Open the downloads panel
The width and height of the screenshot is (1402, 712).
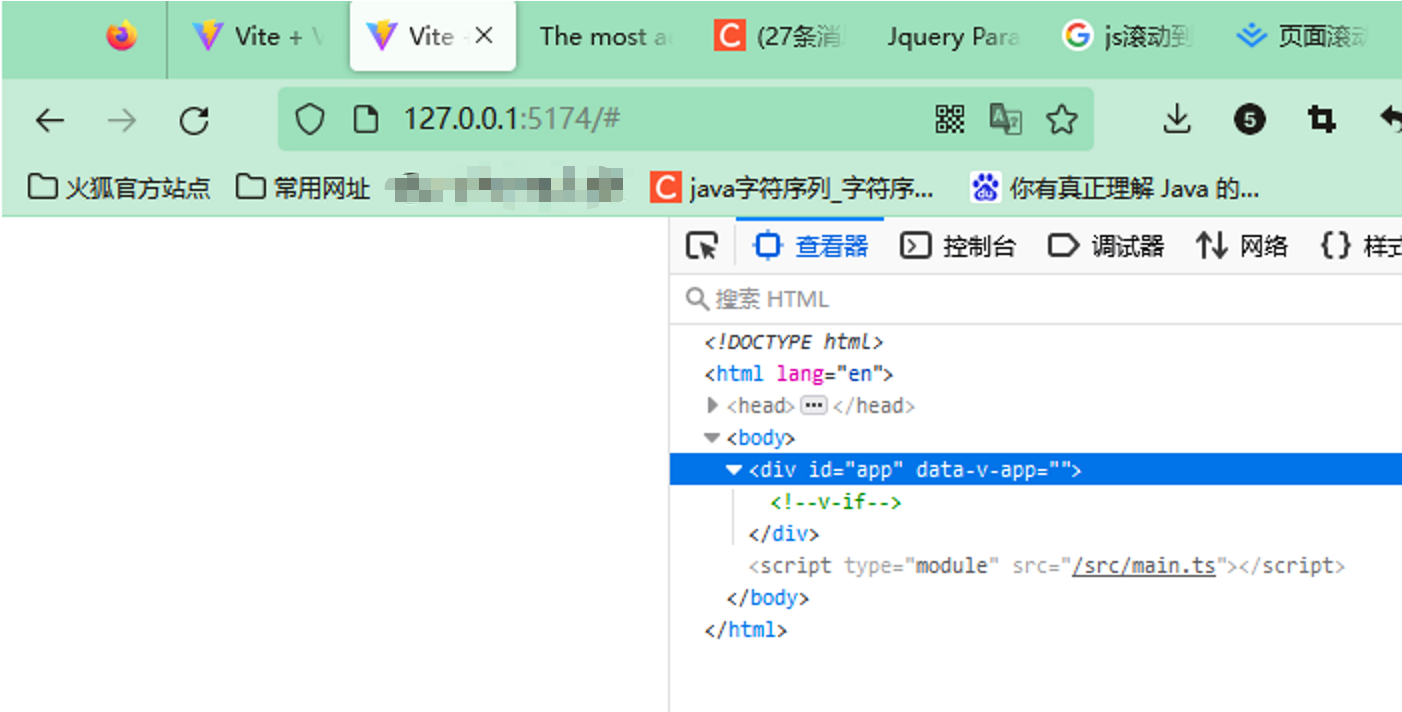coord(1178,120)
